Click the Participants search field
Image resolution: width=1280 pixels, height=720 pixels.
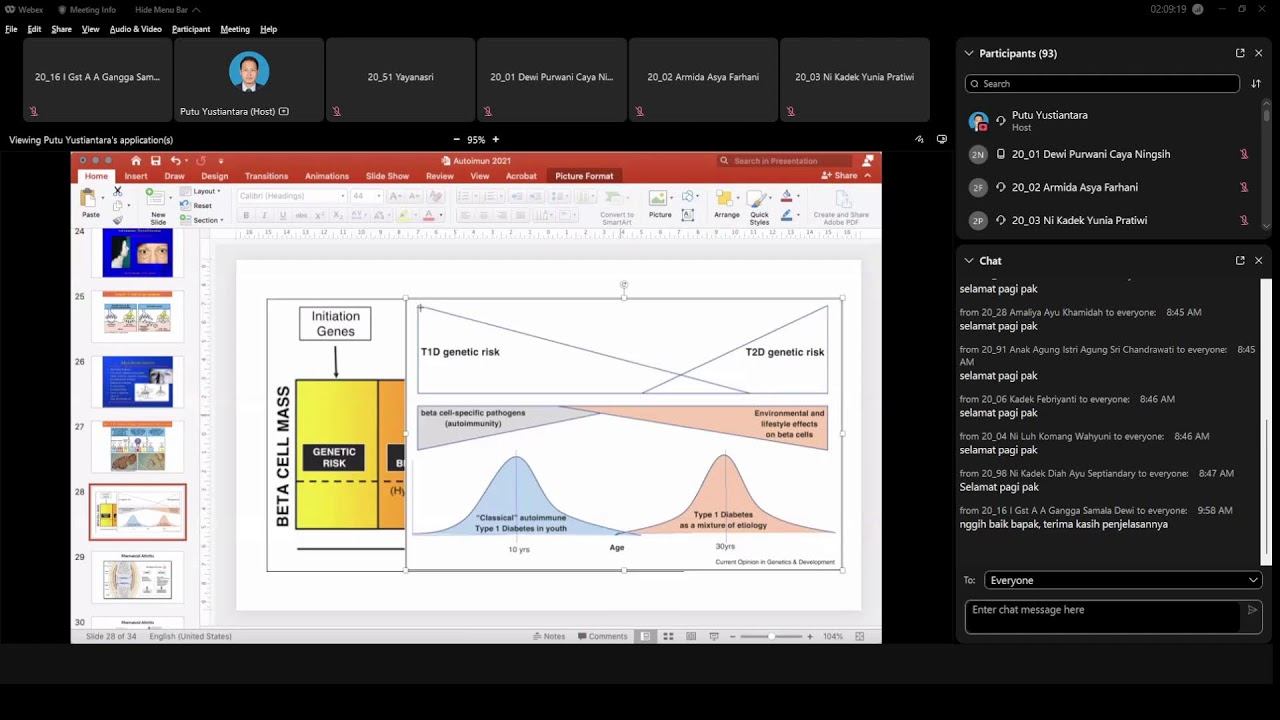(x=1102, y=84)
